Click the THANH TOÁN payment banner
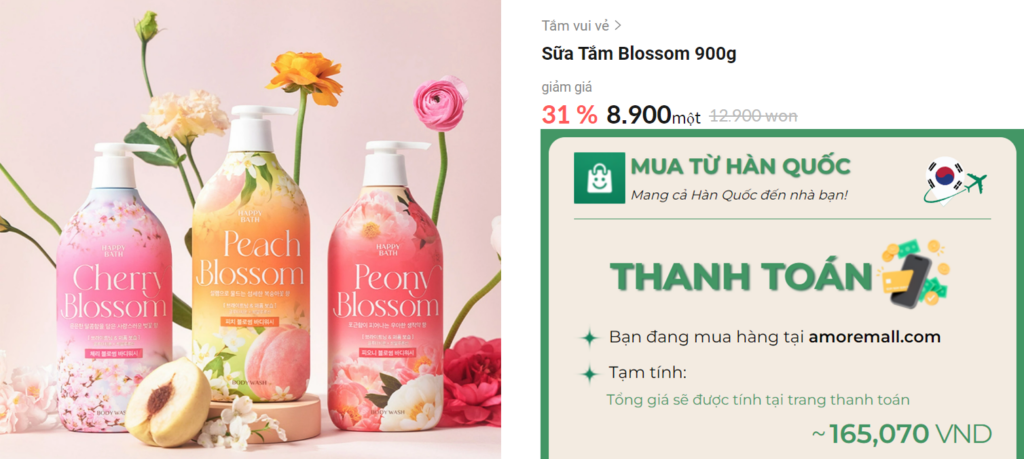 tap(742, 277)
